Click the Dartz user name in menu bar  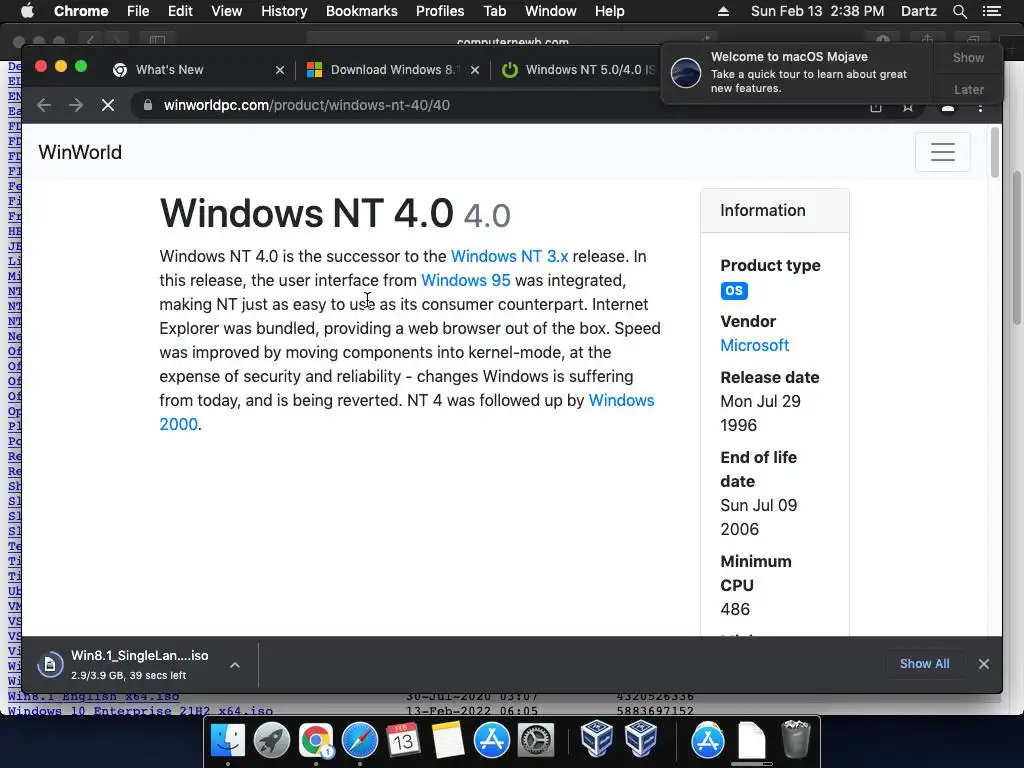click(x=918, y=11)
